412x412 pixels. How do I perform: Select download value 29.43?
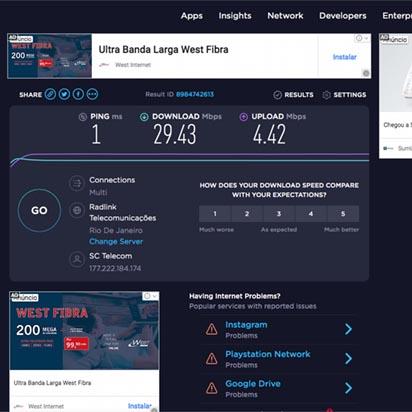175,134
